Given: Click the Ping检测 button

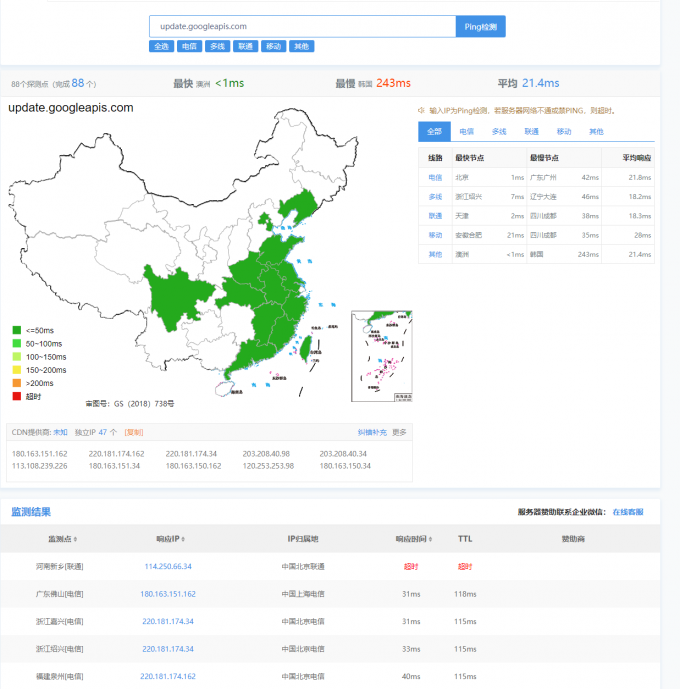Looking at the screenshot, I should tap(481, 26).
